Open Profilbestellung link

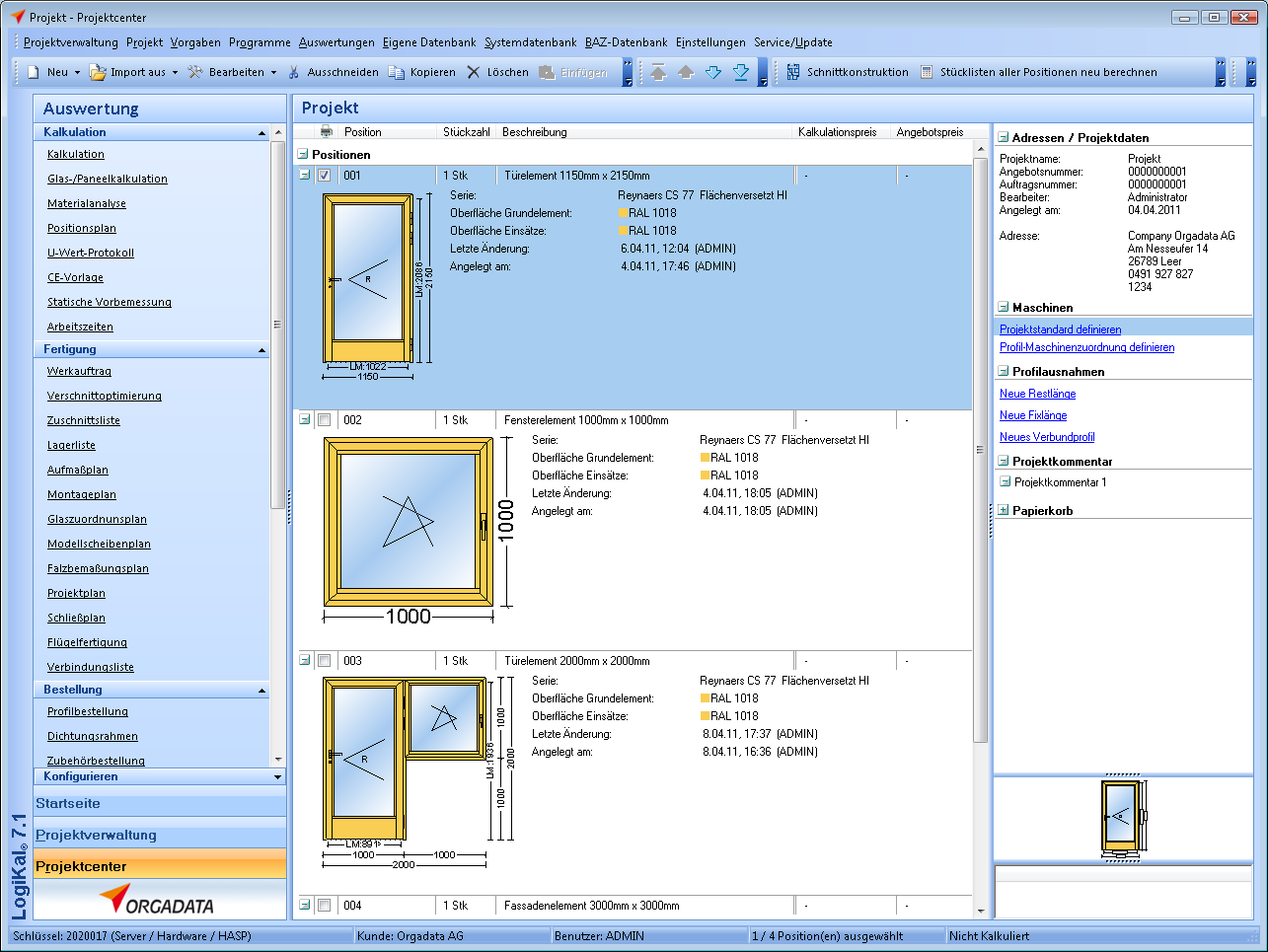(x=88, y=711)
